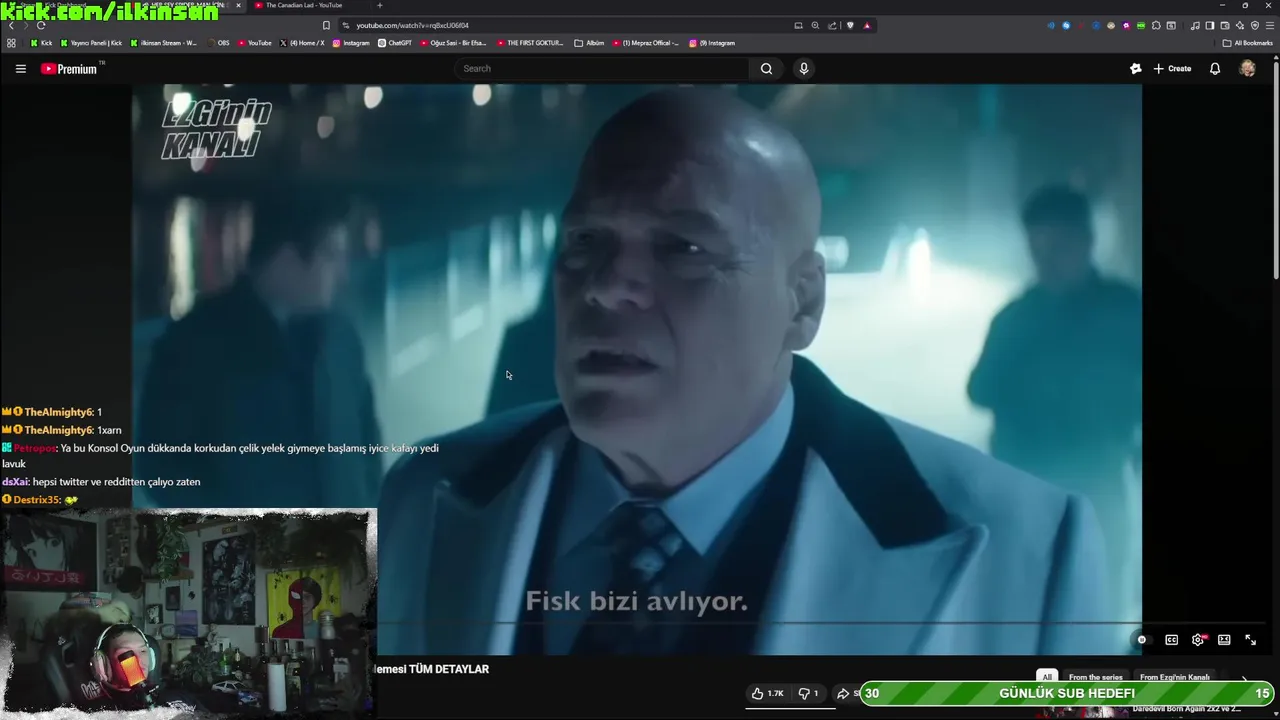Click the icon left of Create
Screen dimensions: 1280x720
tap(1135, 68)
